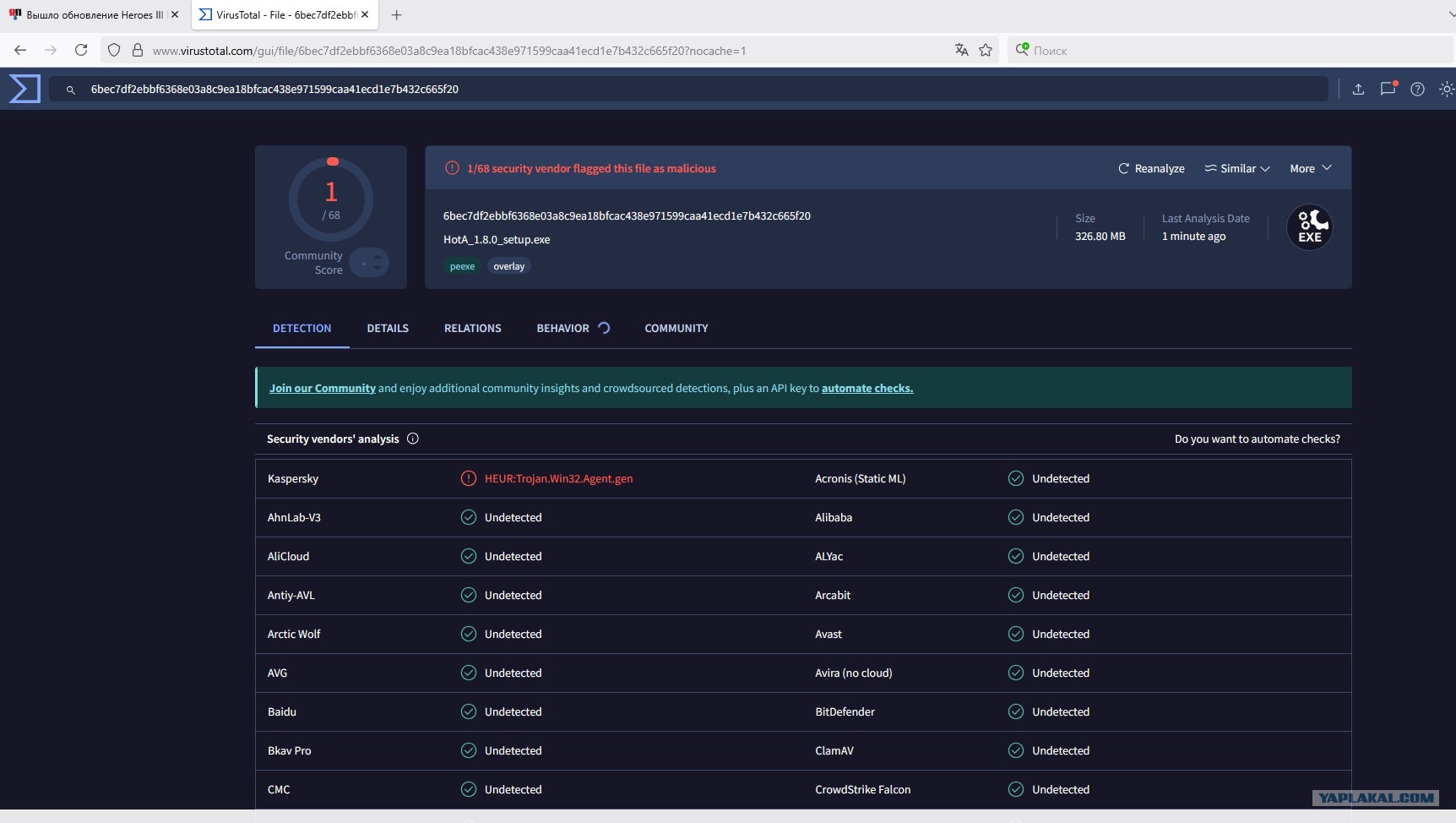Click the CrowdStrike Falcon vendor name
This screenshot has height=823, width=1456.
tap(862, 789)
